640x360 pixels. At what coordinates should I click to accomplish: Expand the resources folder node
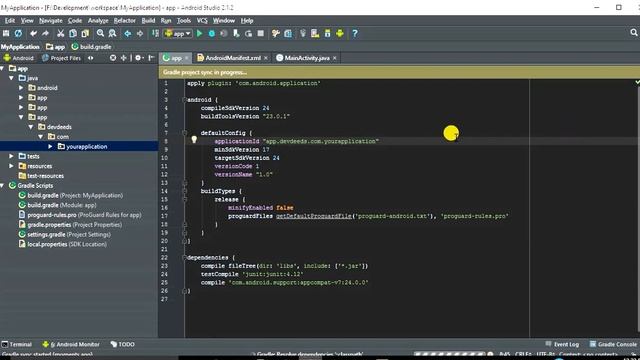[x=11, y=166]
